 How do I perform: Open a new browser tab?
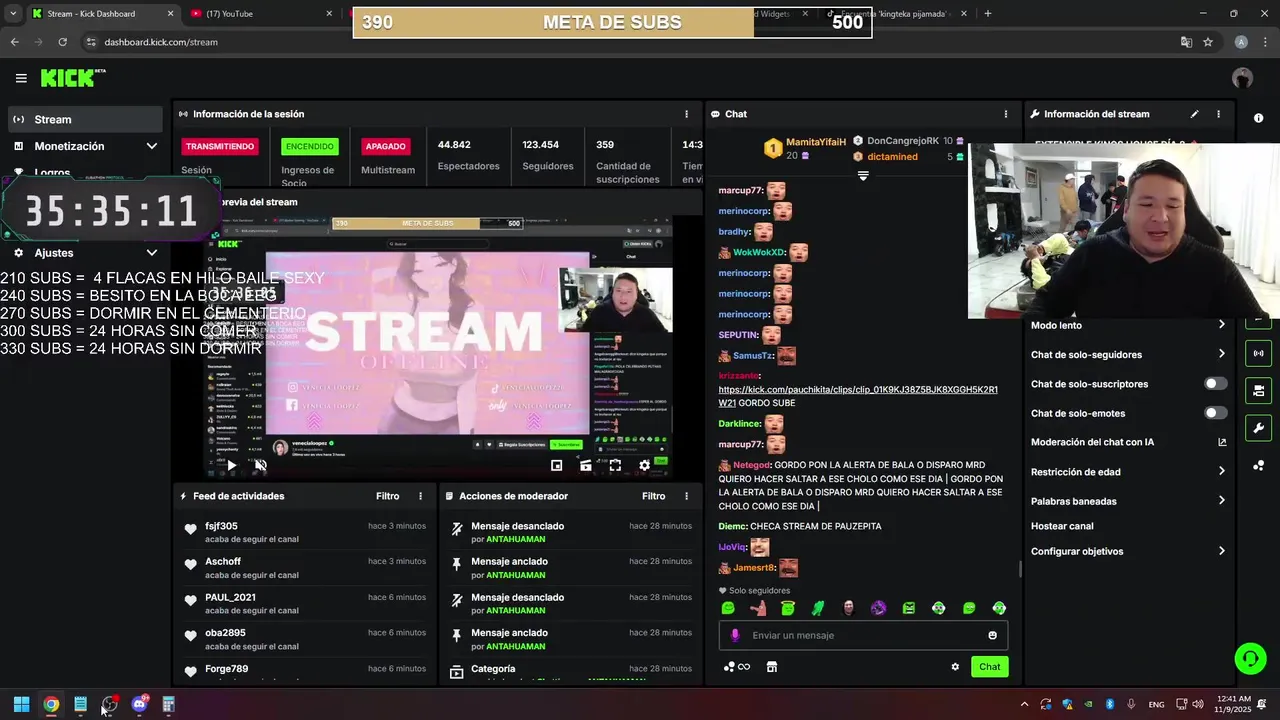[988, 14]
